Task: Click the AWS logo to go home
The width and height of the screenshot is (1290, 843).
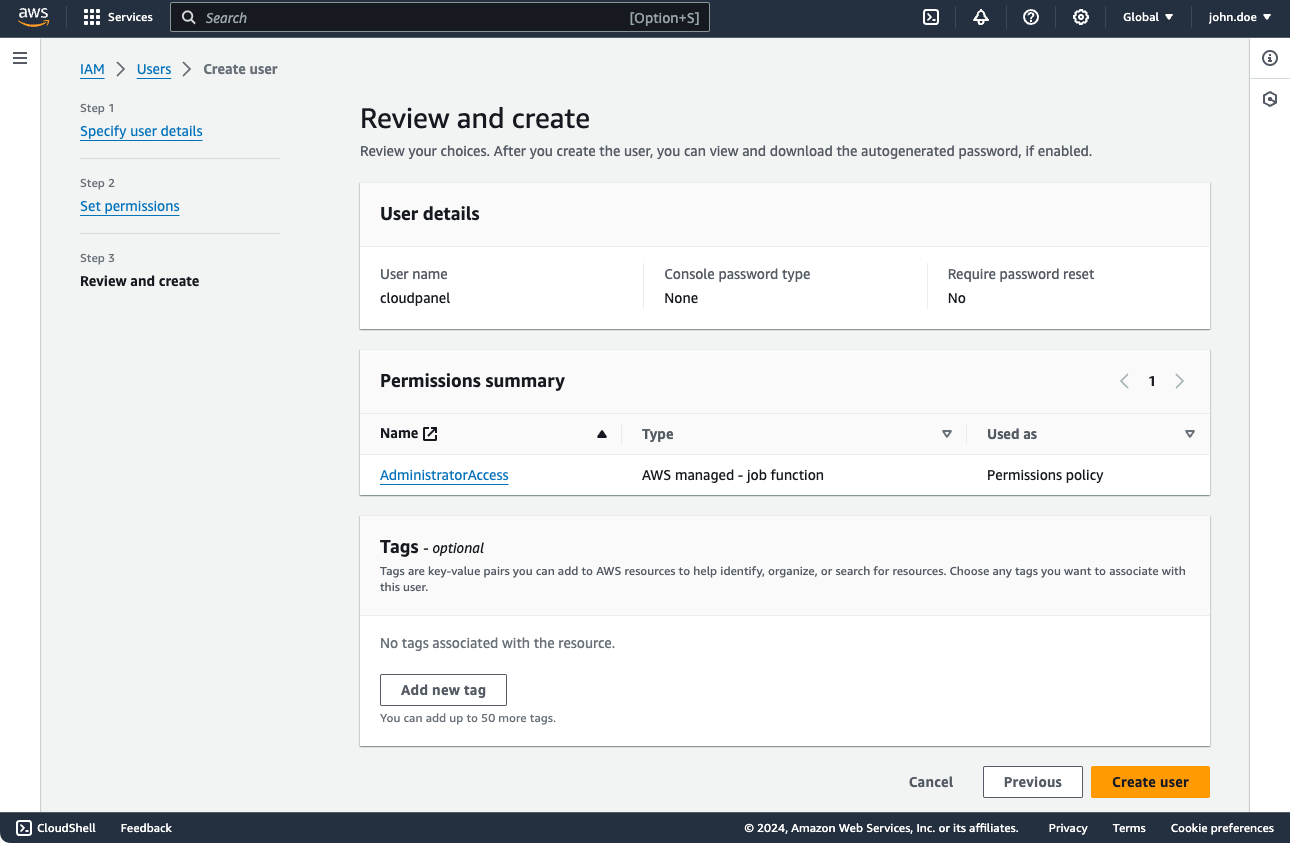Action: pos(33,17)
